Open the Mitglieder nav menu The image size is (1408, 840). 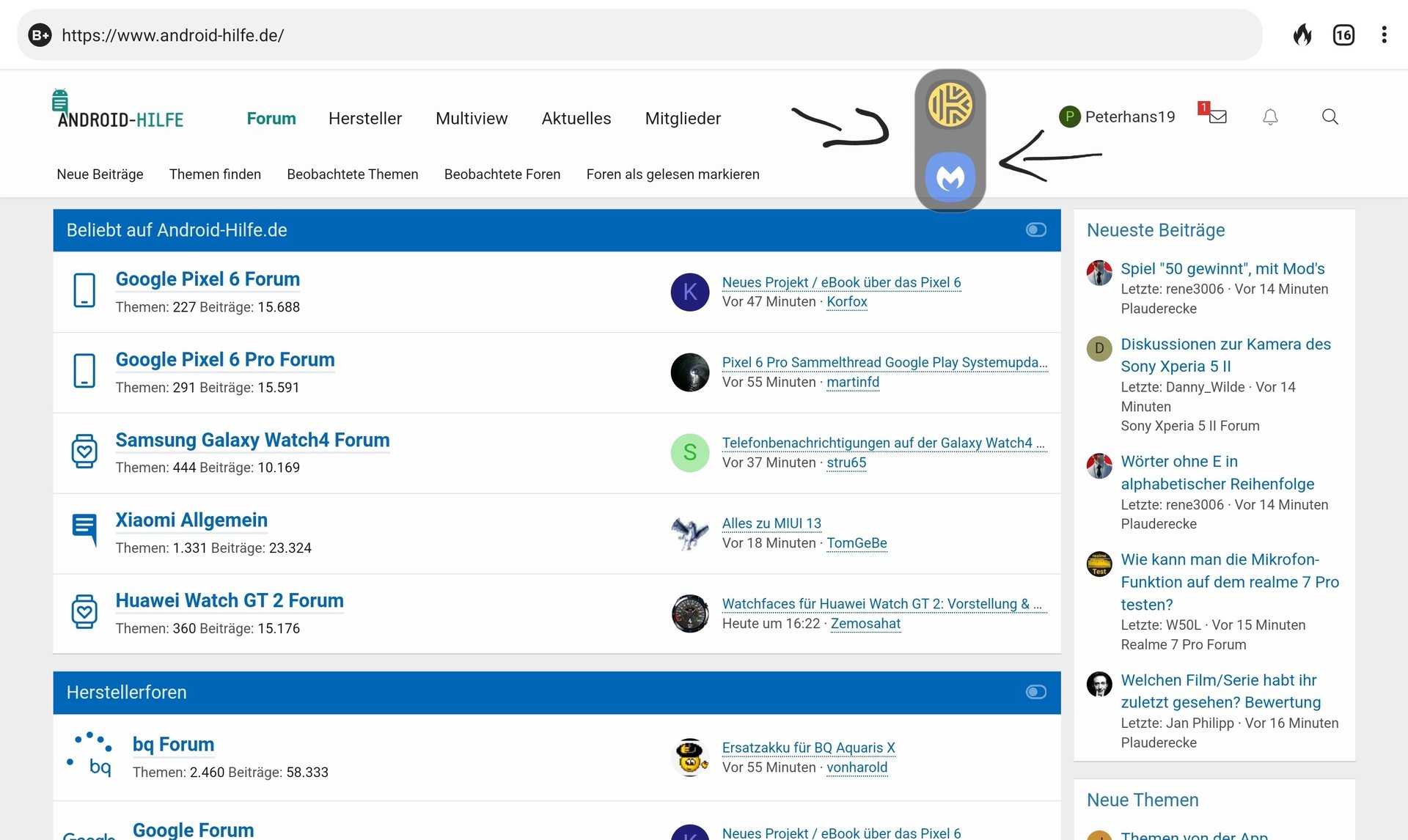point(683,118)
